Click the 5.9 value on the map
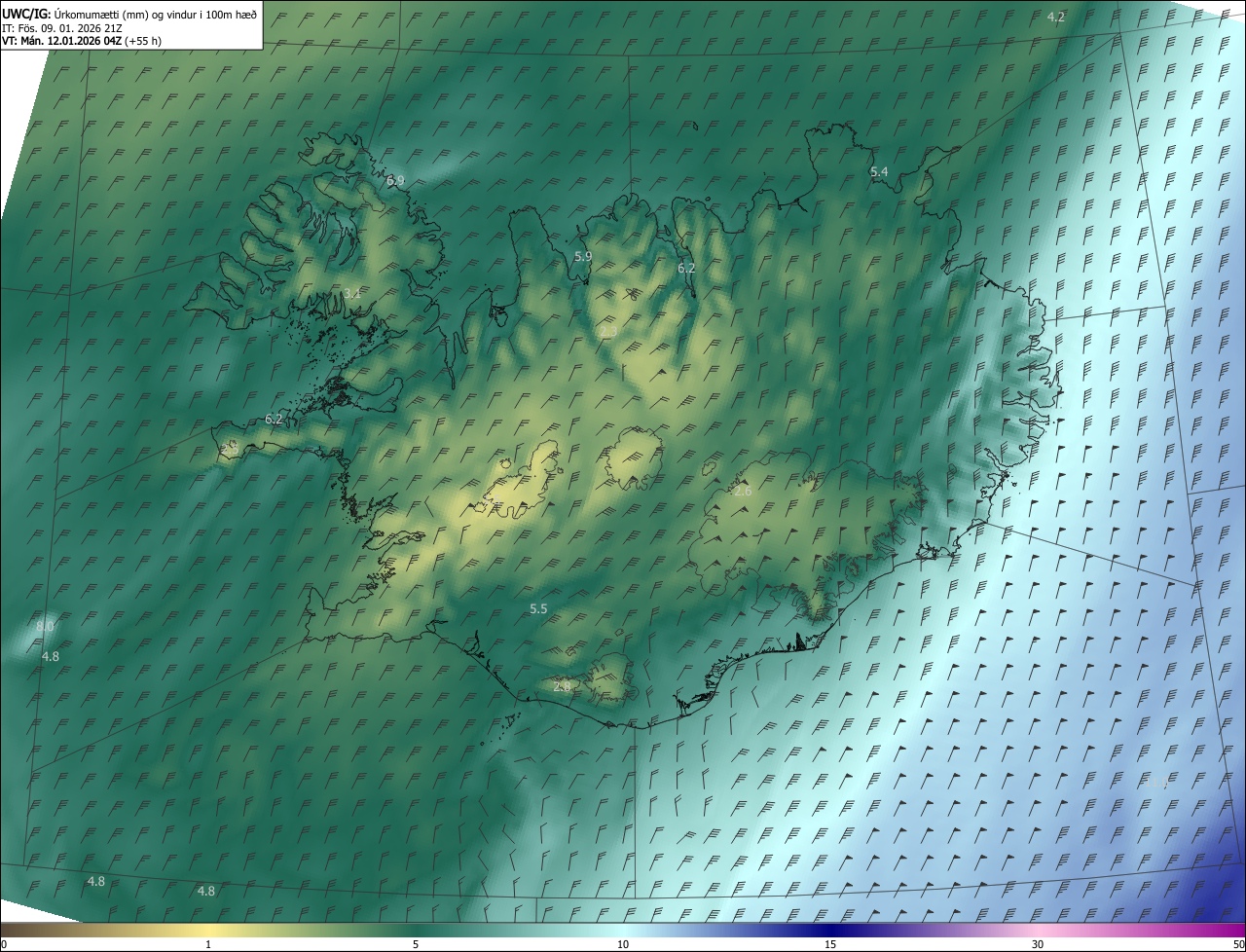 click(x=583, y=256)
